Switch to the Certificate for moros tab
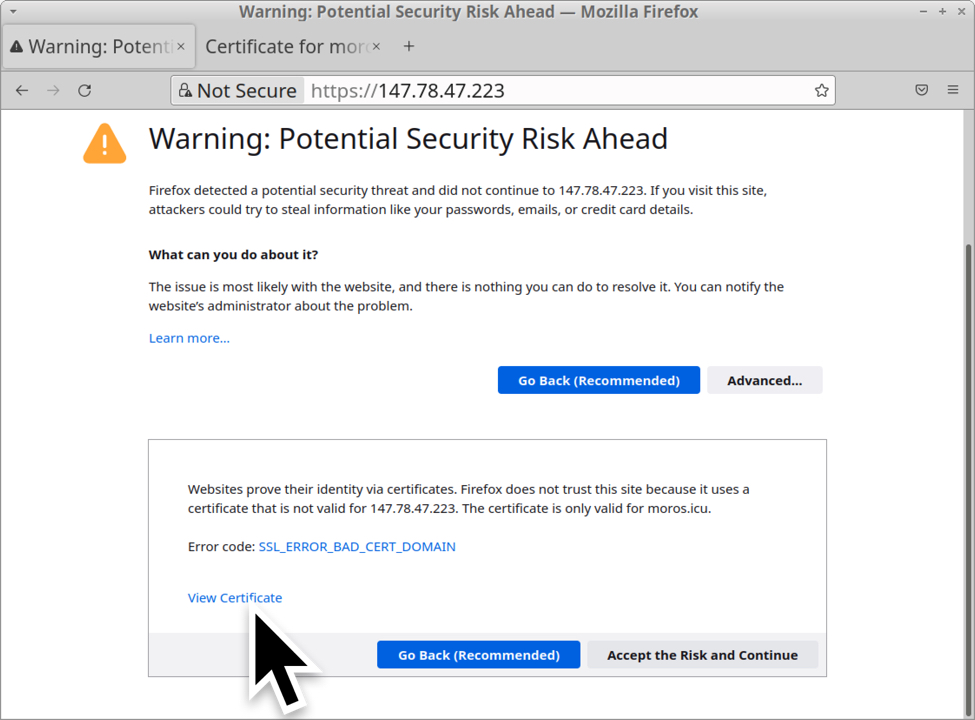The image size is (975, 720). tap(285, 46)
